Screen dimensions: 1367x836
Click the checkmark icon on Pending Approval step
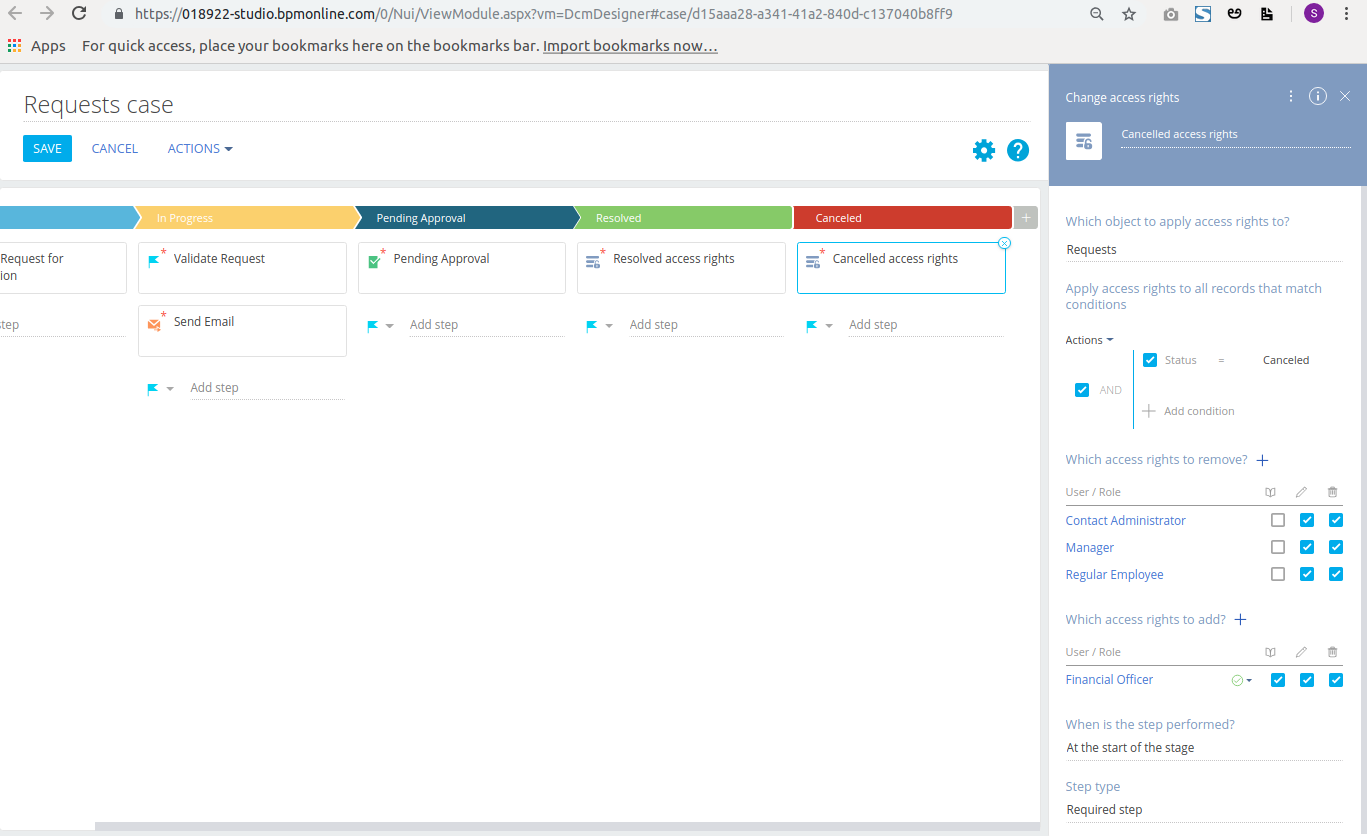pos(374,261)
